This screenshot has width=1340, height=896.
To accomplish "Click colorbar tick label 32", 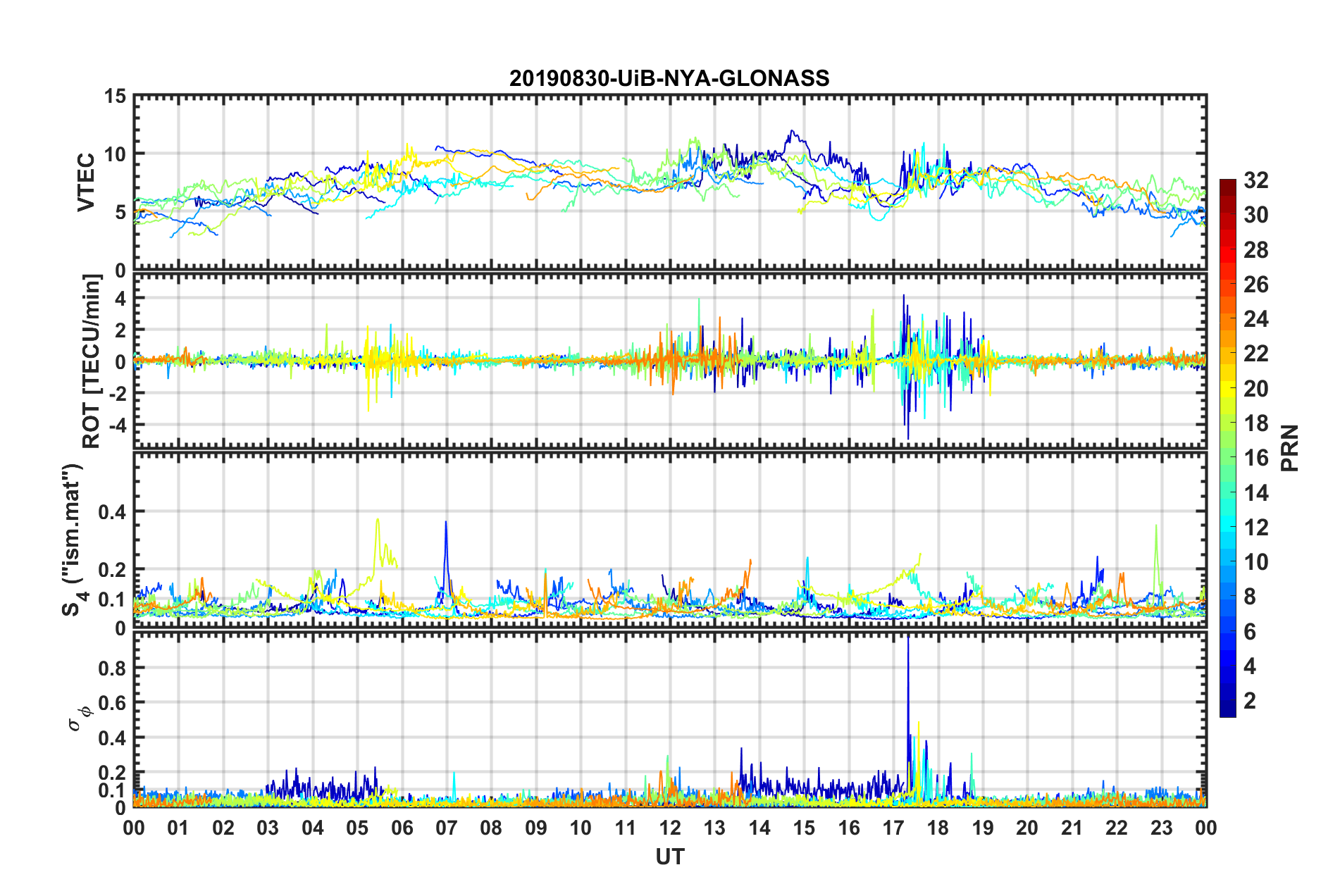I will (x=1255, y=180).
